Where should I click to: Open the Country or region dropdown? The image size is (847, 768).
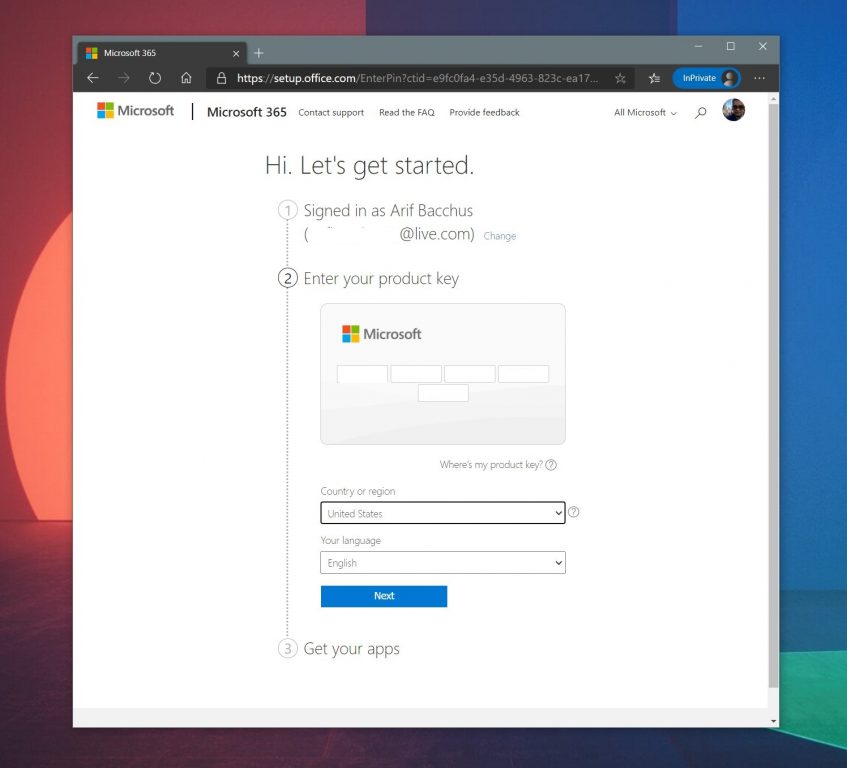[x=442, y=513]
